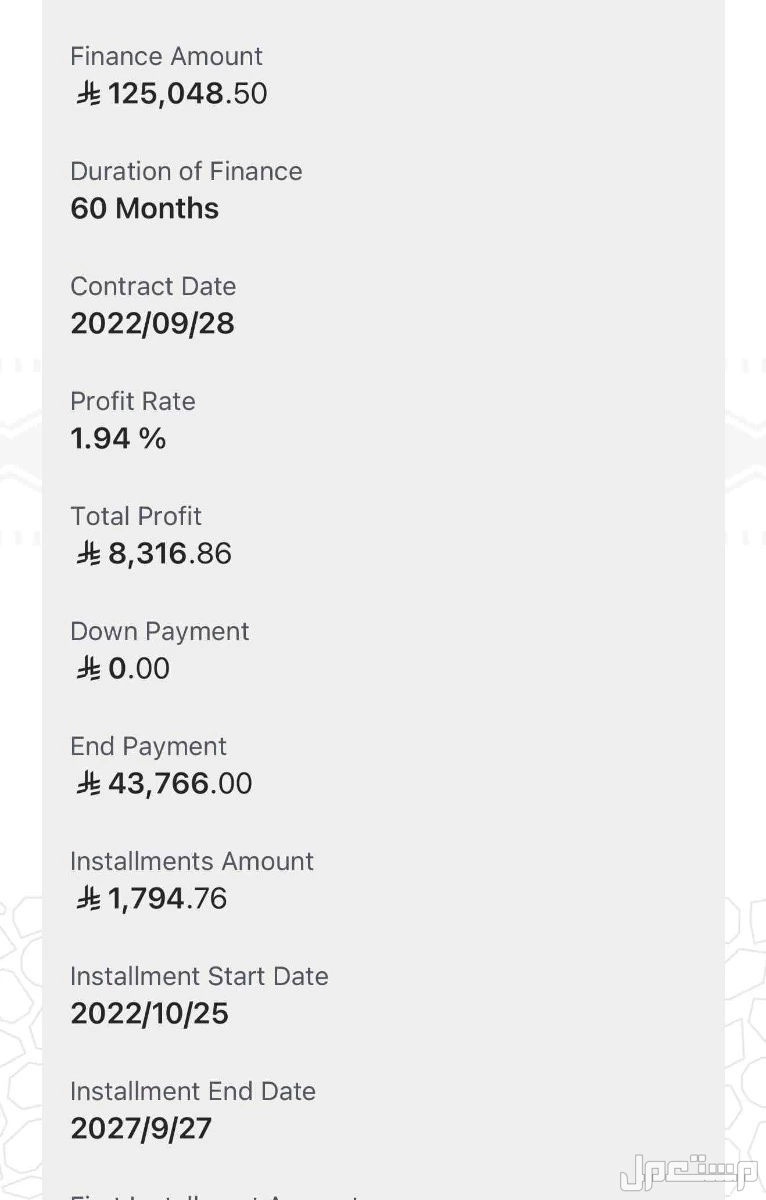Select the 125,048.50 finance amount value
The image size is (766, 1200).
point(188,94)
